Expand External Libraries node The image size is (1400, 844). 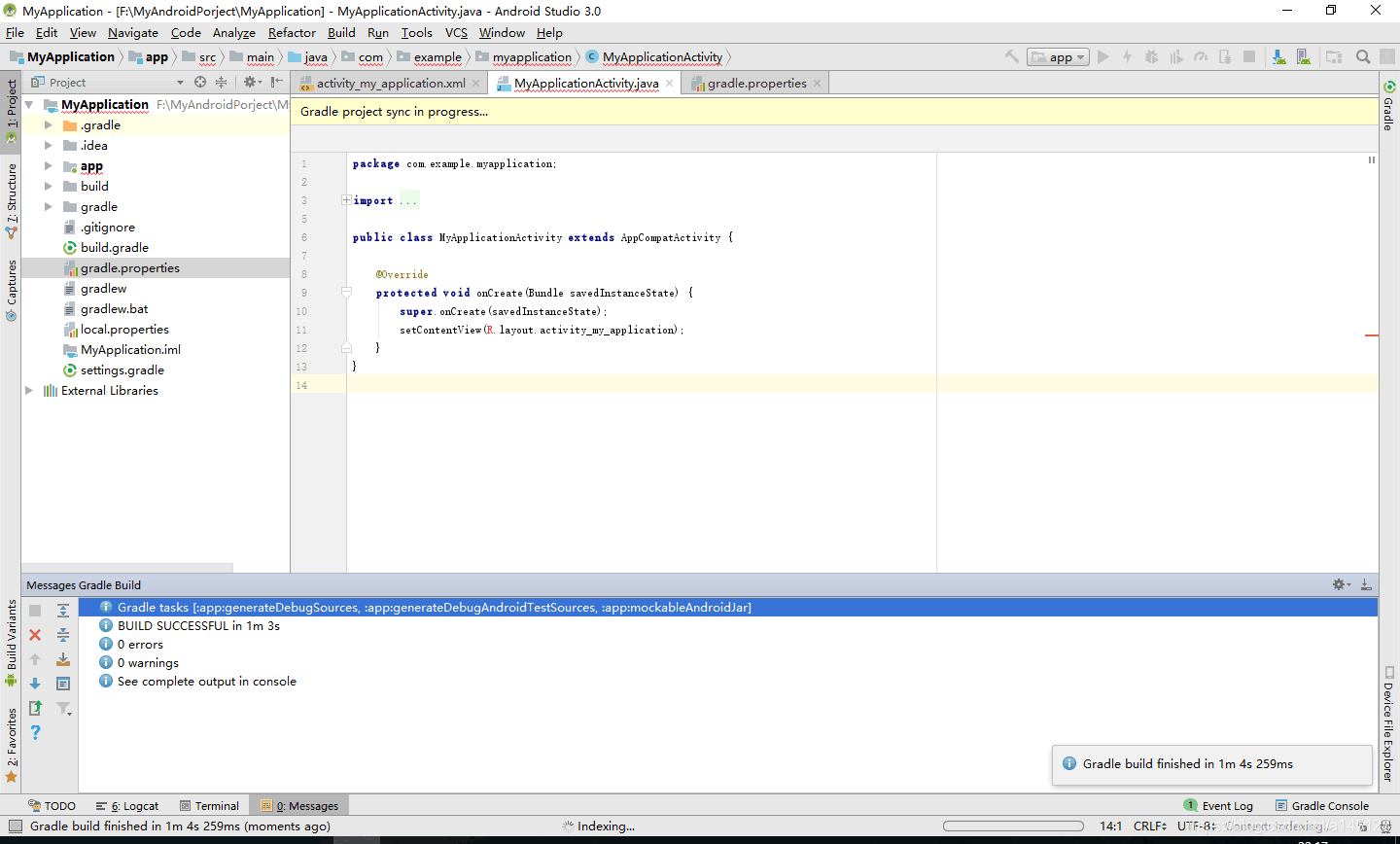click(29, 391)
